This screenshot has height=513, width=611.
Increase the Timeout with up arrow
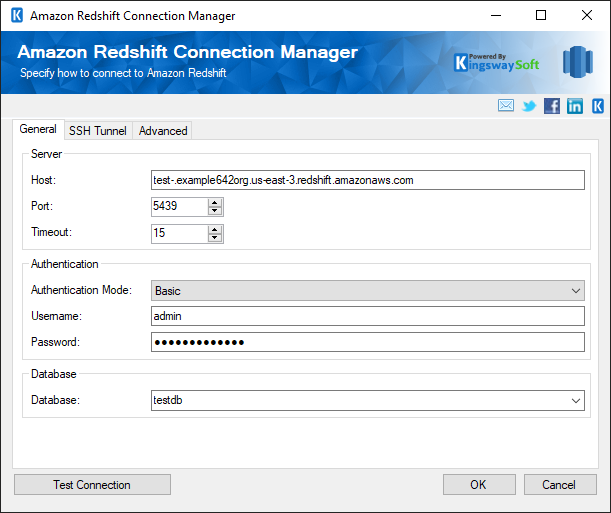pyautogui.click(x=215, y=229)
